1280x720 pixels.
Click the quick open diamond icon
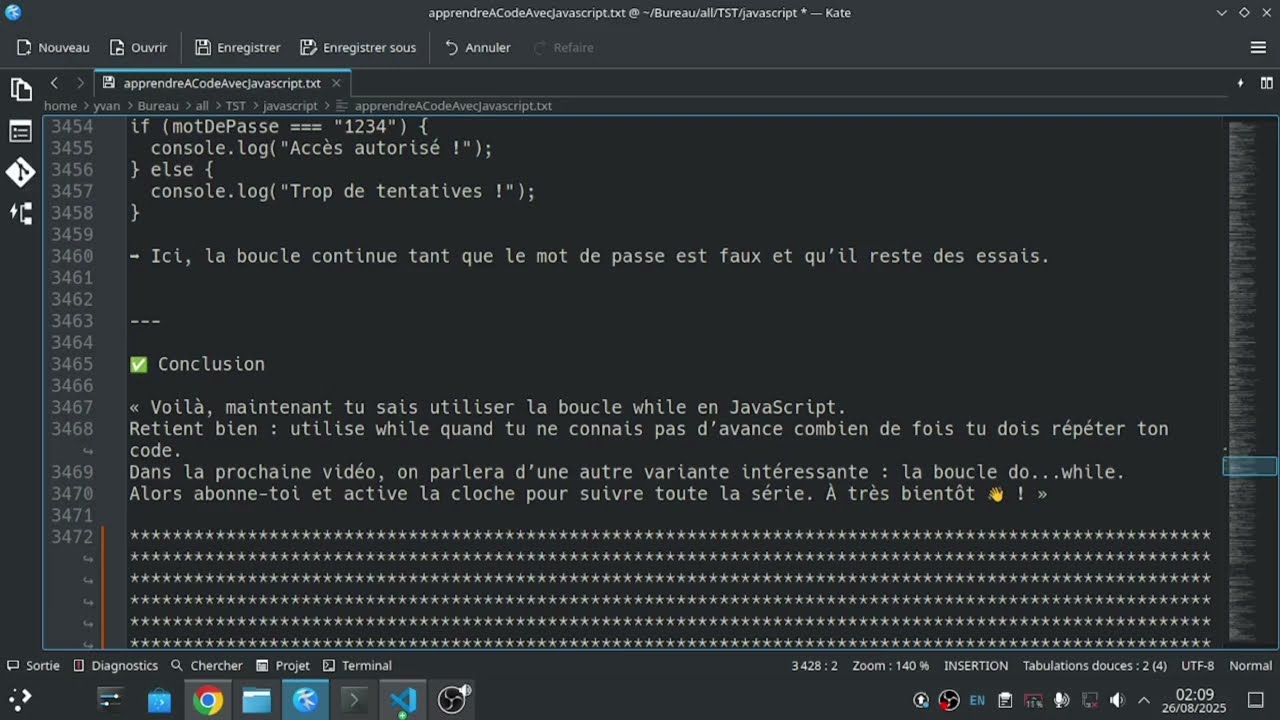point(1241,83)
